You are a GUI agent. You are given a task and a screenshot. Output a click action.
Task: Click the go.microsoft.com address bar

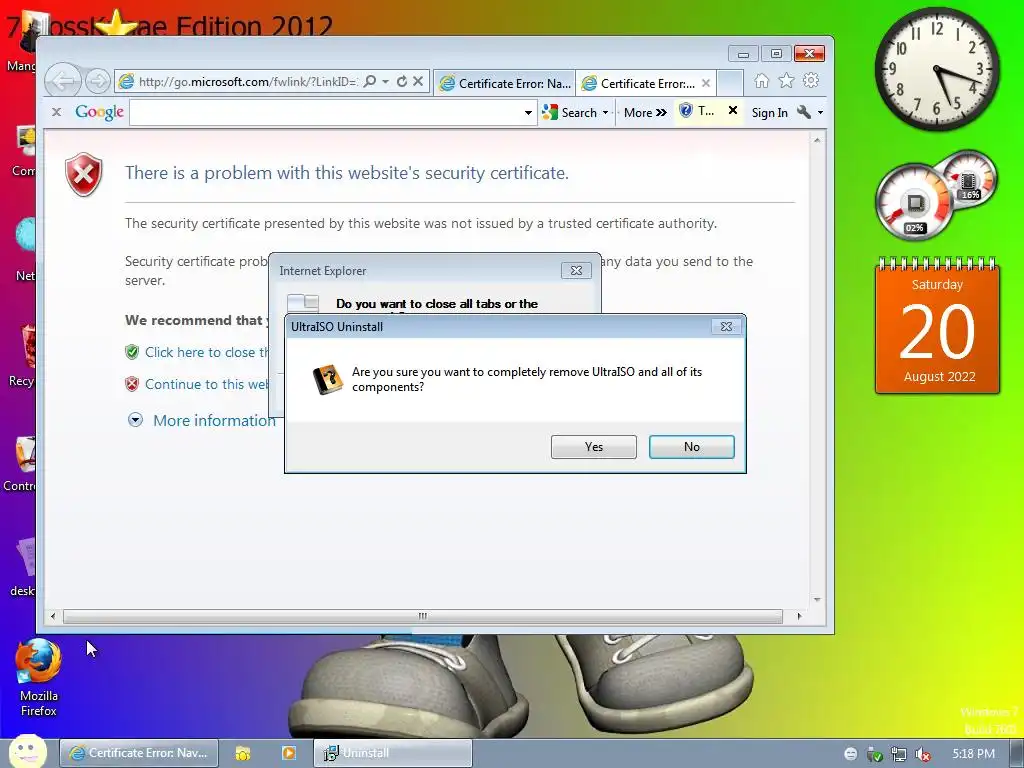[247, 82]
